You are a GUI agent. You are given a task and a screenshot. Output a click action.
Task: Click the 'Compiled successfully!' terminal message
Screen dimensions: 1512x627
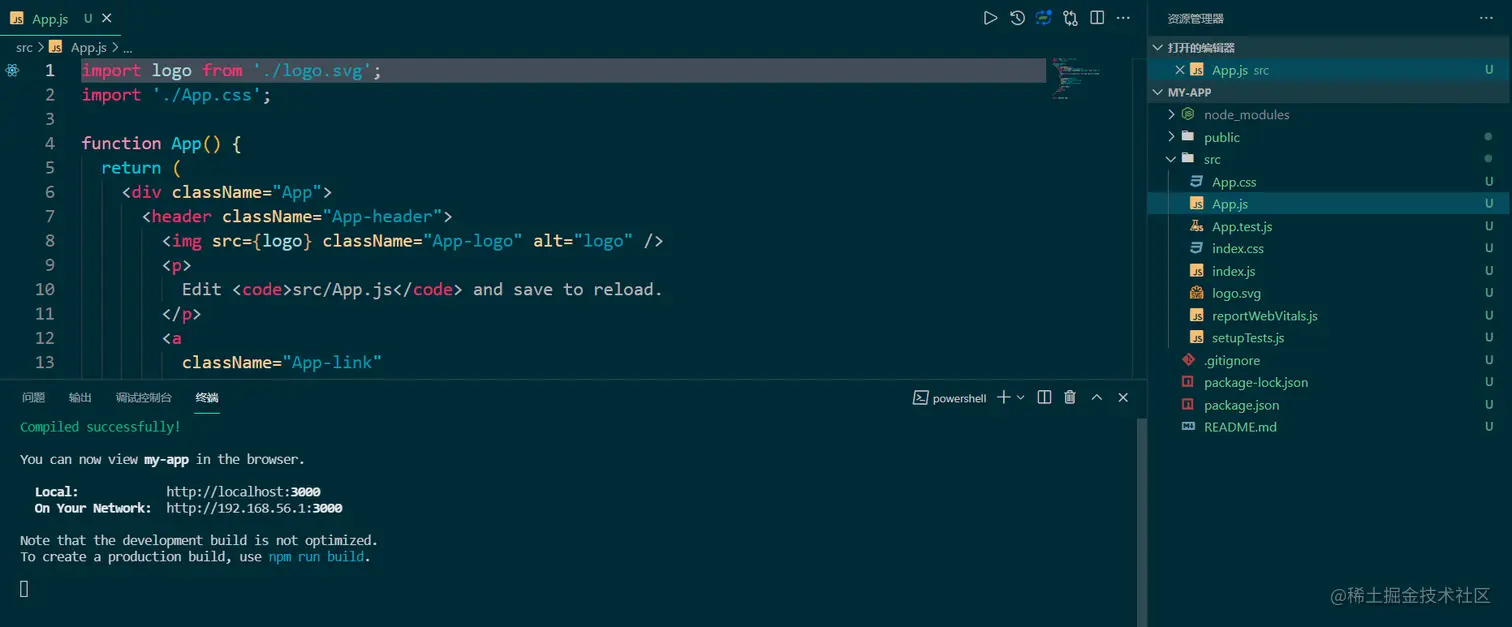coord(100,427)
